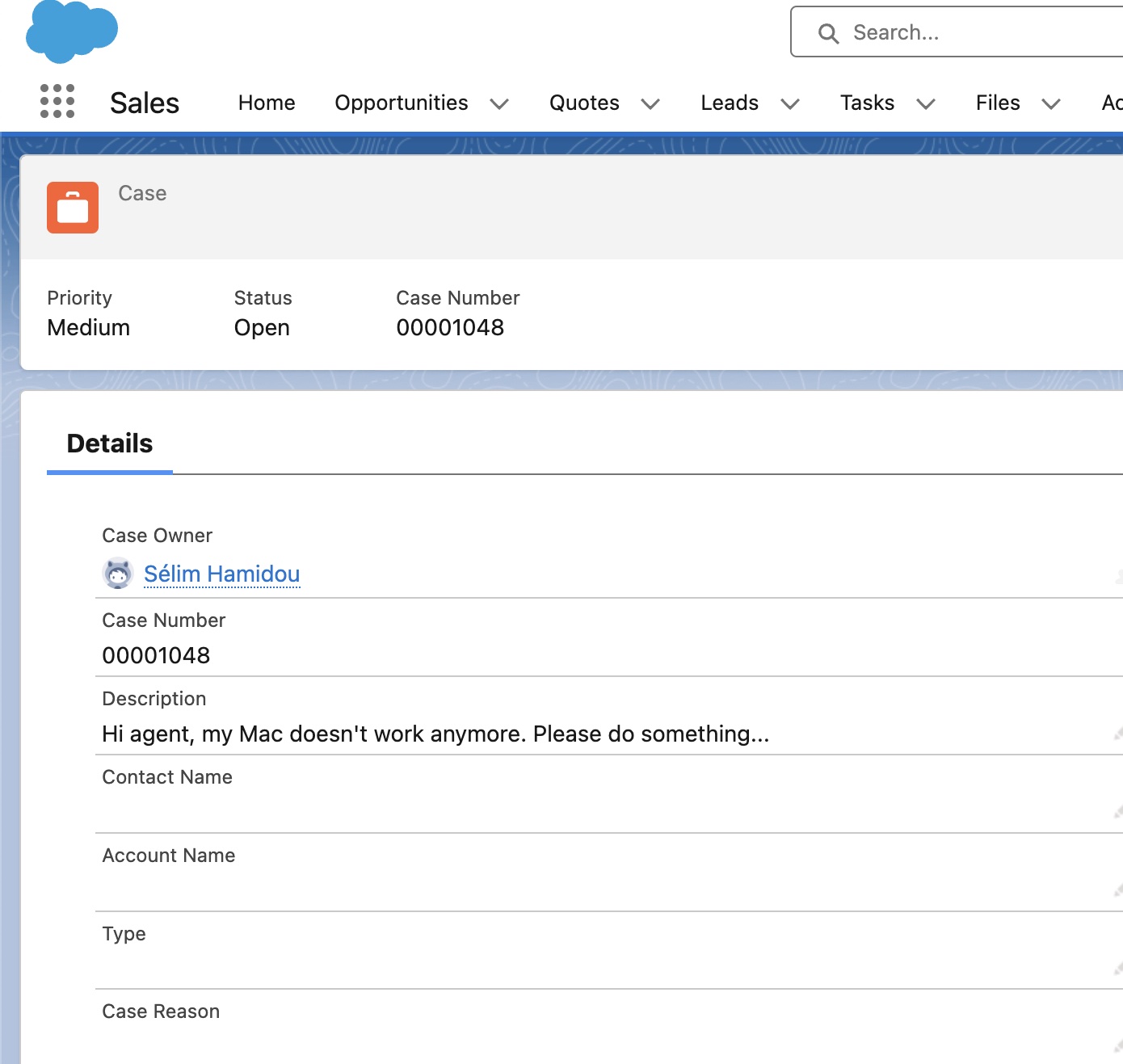Click the Contact Name label
The height and width of the screenshot is (1064, 1123).
pos(167,777)
